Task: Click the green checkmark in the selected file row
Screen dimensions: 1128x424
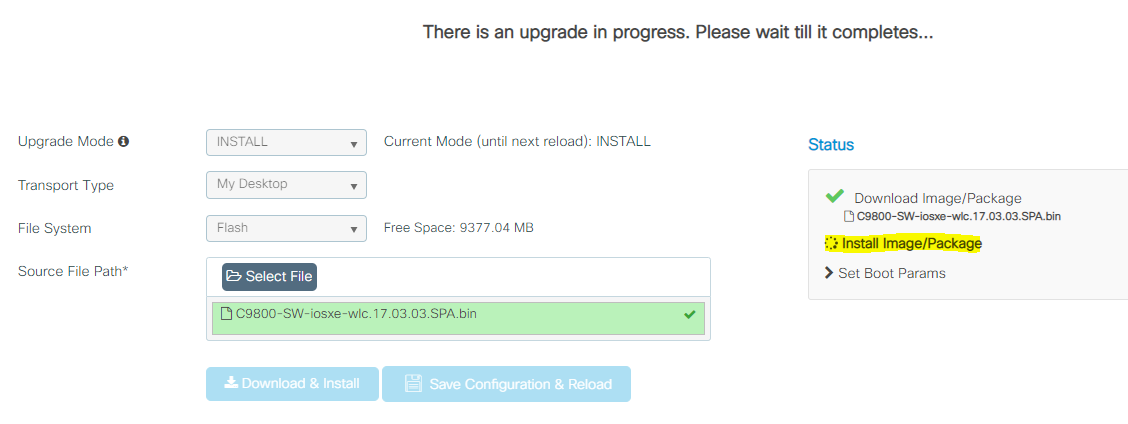Action: (689, 314)
